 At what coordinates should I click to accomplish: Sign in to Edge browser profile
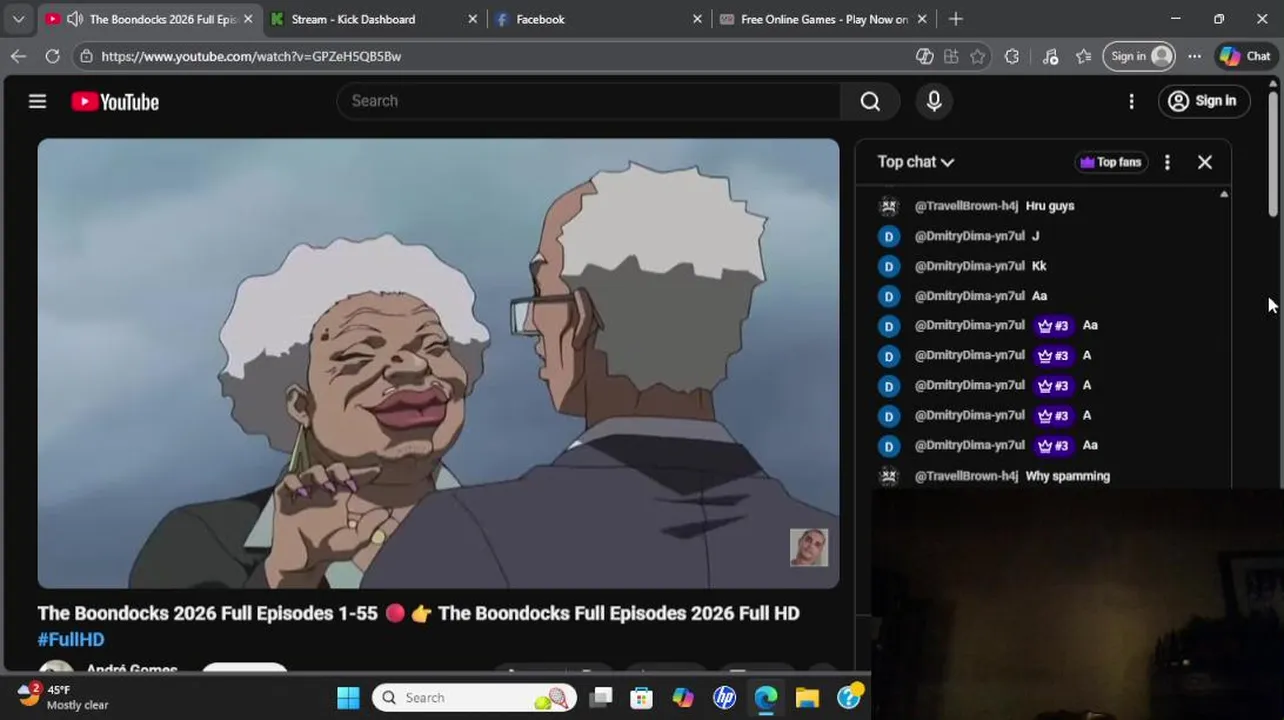point(1139,56)
